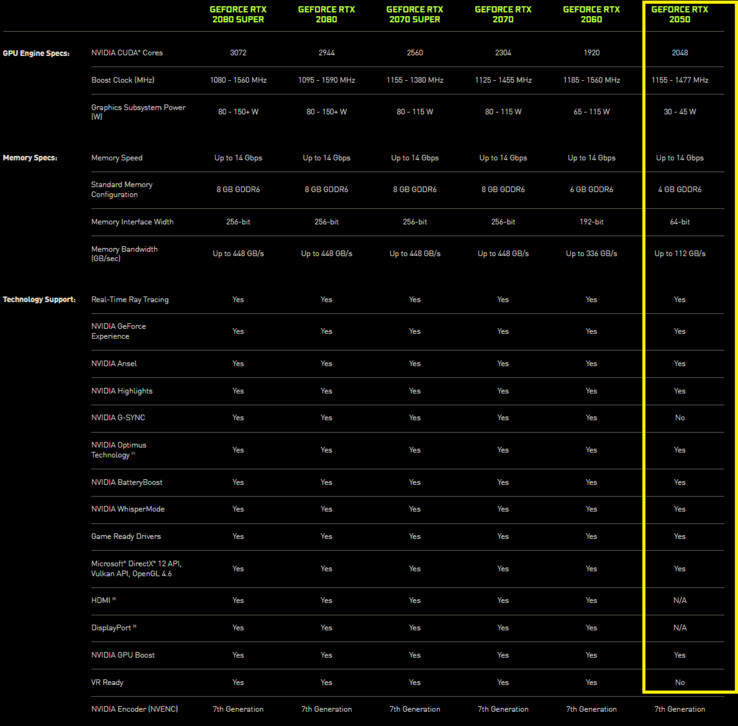Click the Memory Bandwidth (GB/sec) row label
The height and width of the screenshot is (726, 738).
(x=124, y=254)
